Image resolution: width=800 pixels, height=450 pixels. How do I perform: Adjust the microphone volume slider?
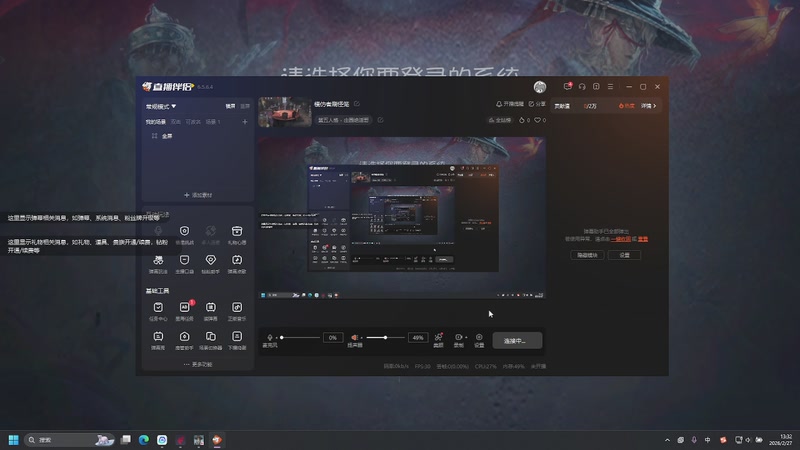pos(301,338)
